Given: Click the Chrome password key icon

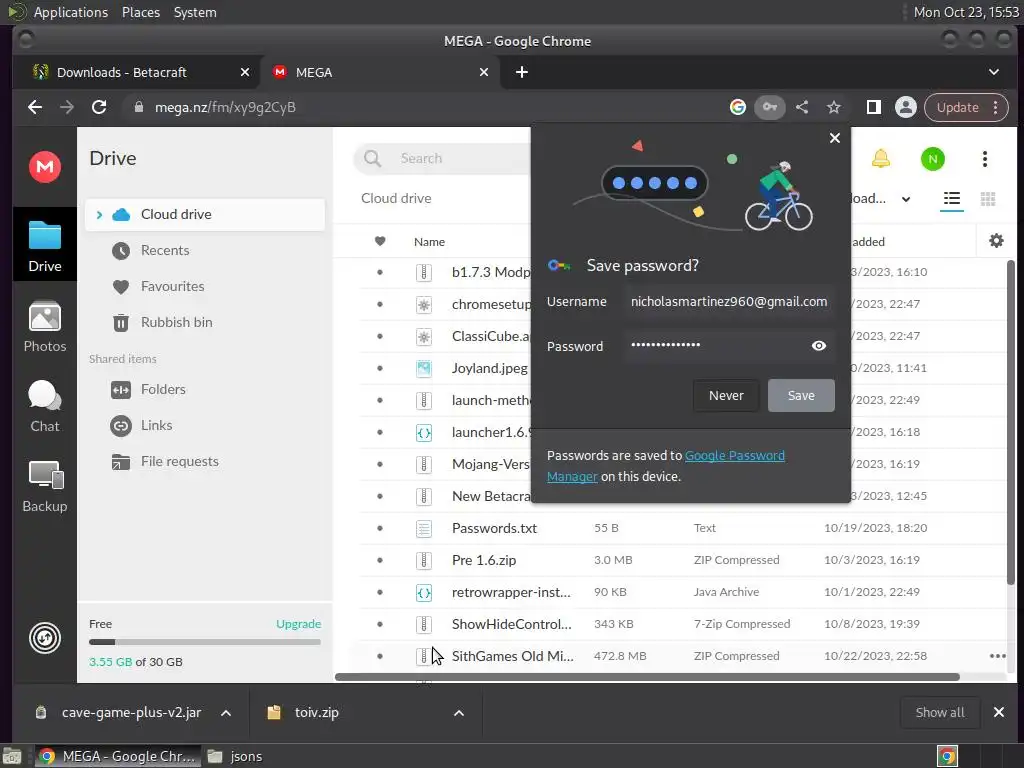Looking at the screenshot, I should point(770,107).
